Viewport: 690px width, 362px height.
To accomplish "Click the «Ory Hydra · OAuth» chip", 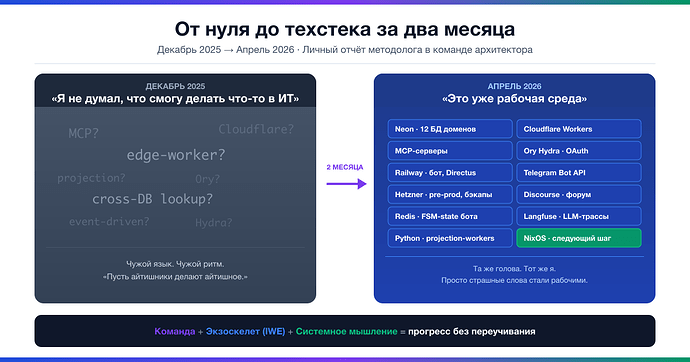I will point(579,151).
